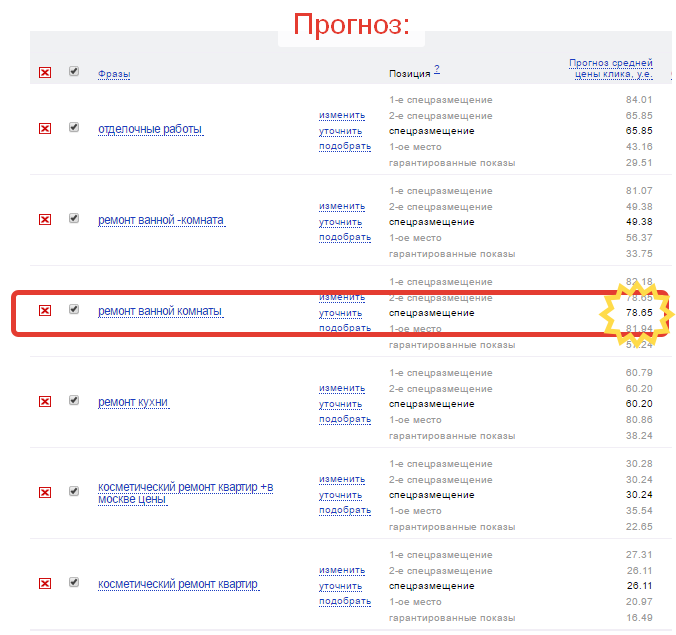This screenshot has width=676, height=635.
Task: Click "уточнить" for "ремонт ванной комнаты"
Action: point(341,313)
